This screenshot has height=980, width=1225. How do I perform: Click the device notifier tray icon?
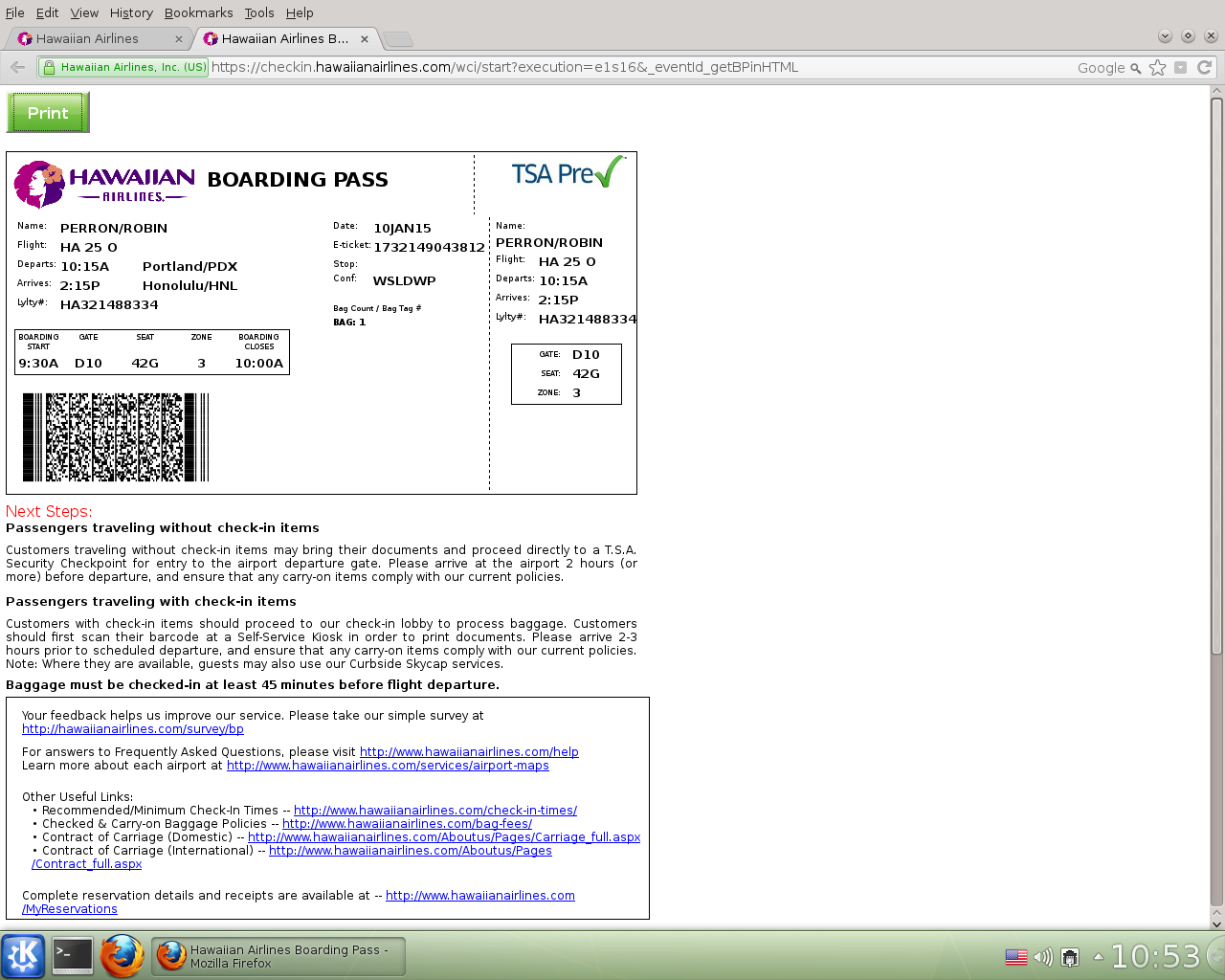(1071, 956)
